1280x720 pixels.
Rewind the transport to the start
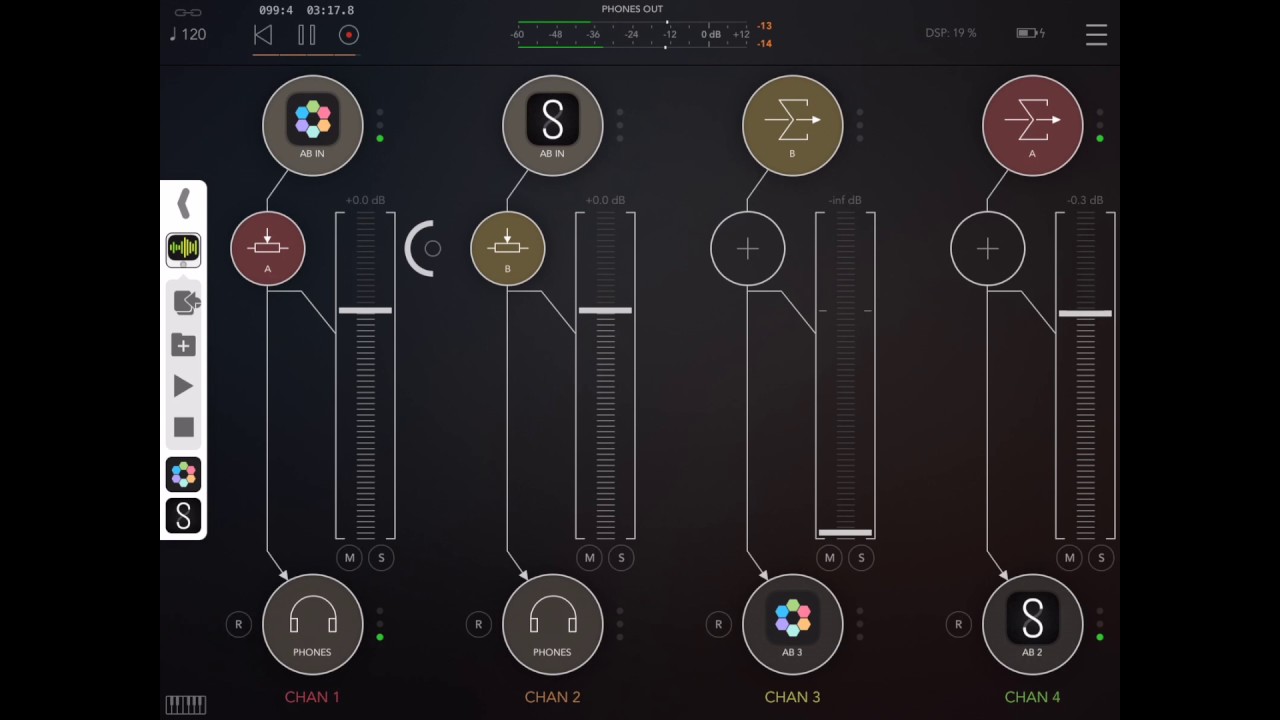(x=263, y=35)
